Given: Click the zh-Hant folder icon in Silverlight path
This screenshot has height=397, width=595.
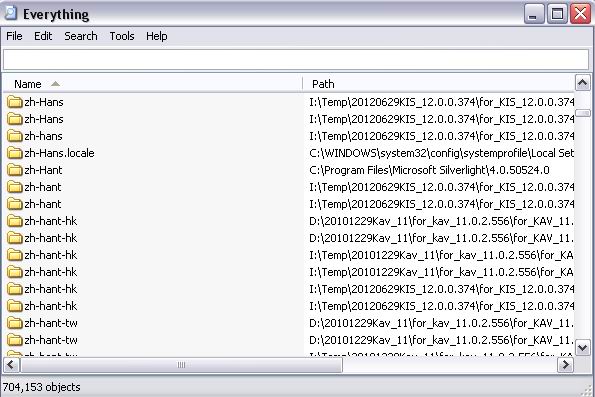Looking at the screenshot, I should 15,170.
